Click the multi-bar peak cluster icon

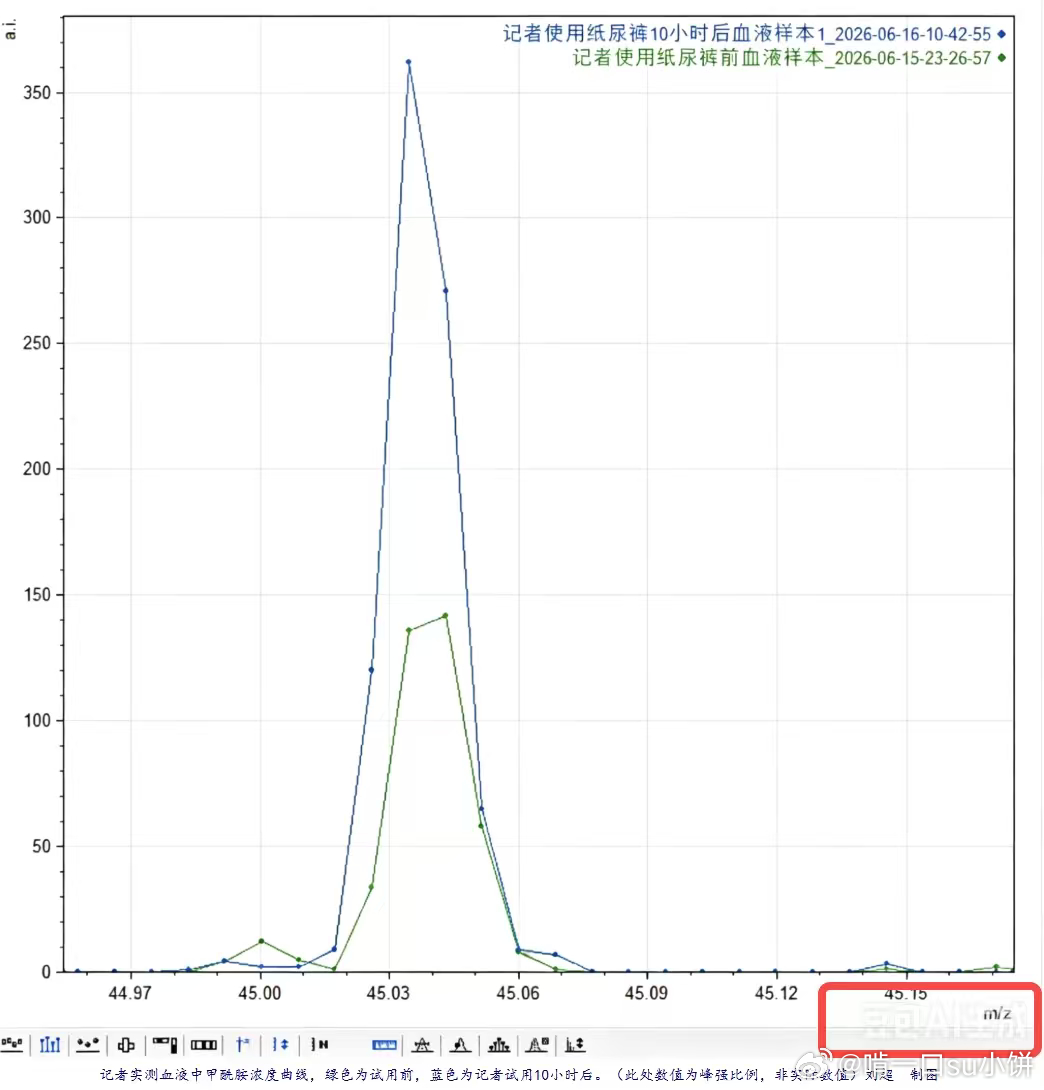tap(499, 1044)
